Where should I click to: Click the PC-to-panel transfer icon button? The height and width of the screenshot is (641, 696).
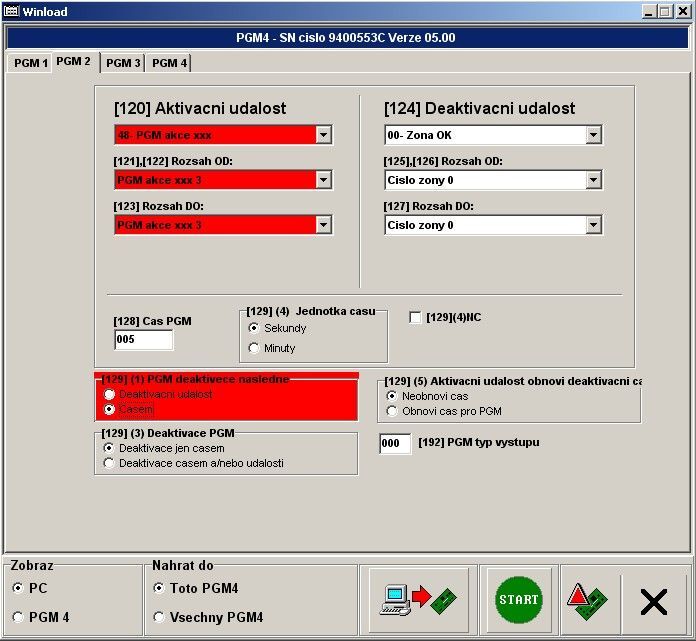[418, 600]
